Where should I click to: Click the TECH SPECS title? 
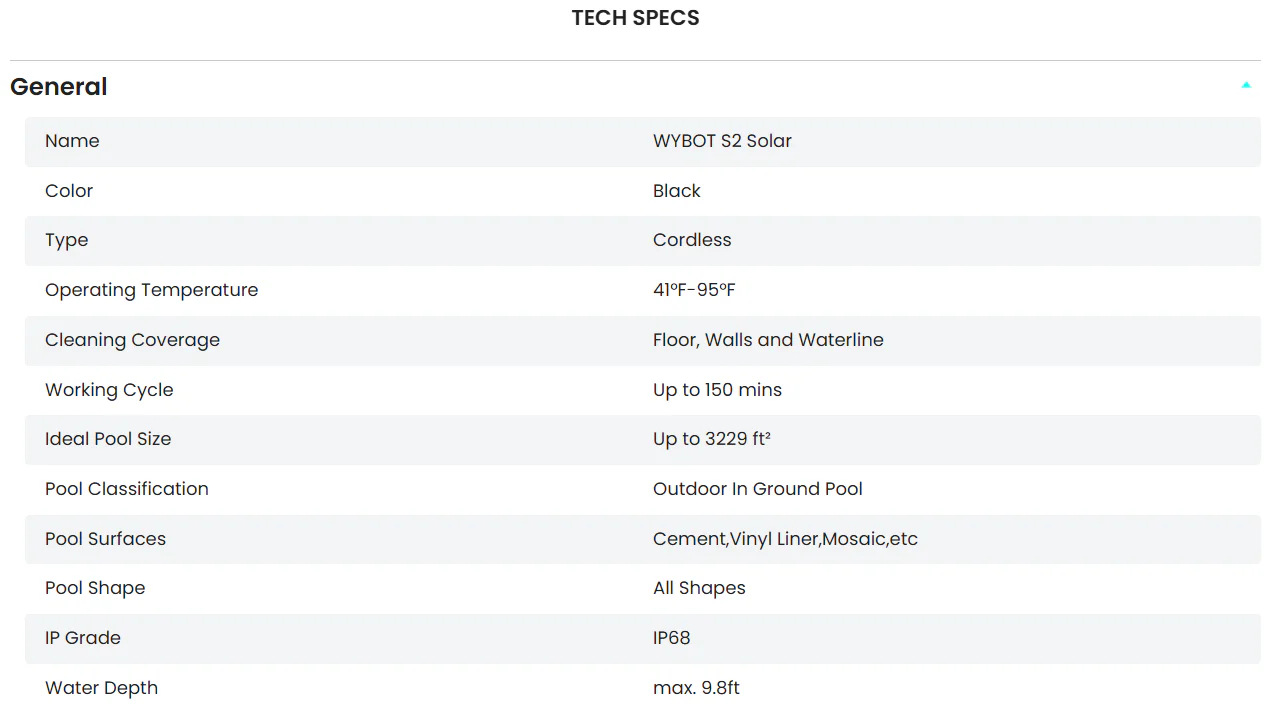click(635, 18)
